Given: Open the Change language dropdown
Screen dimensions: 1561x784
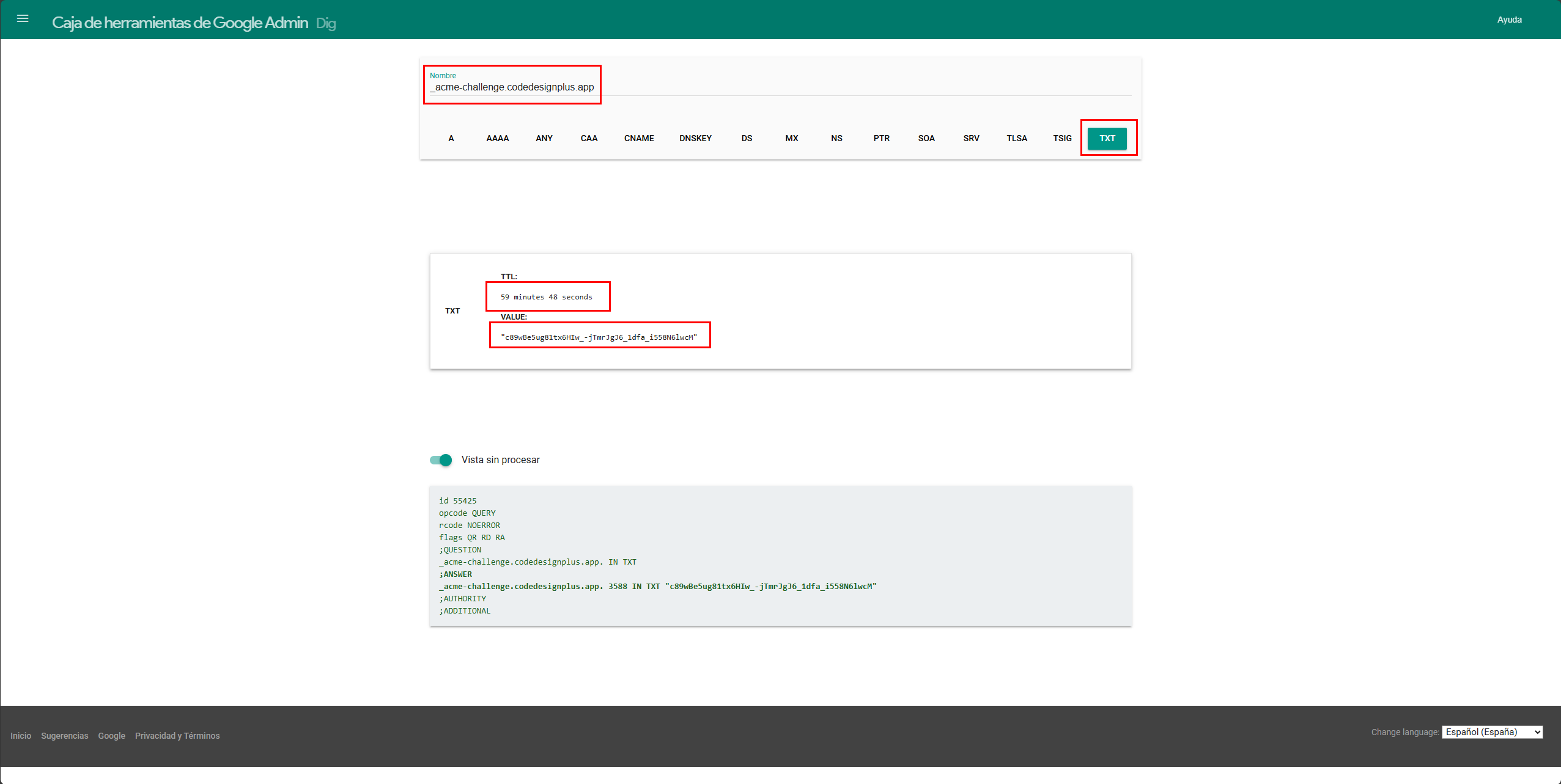Looking at the screenshot, I should (1492, 732).
